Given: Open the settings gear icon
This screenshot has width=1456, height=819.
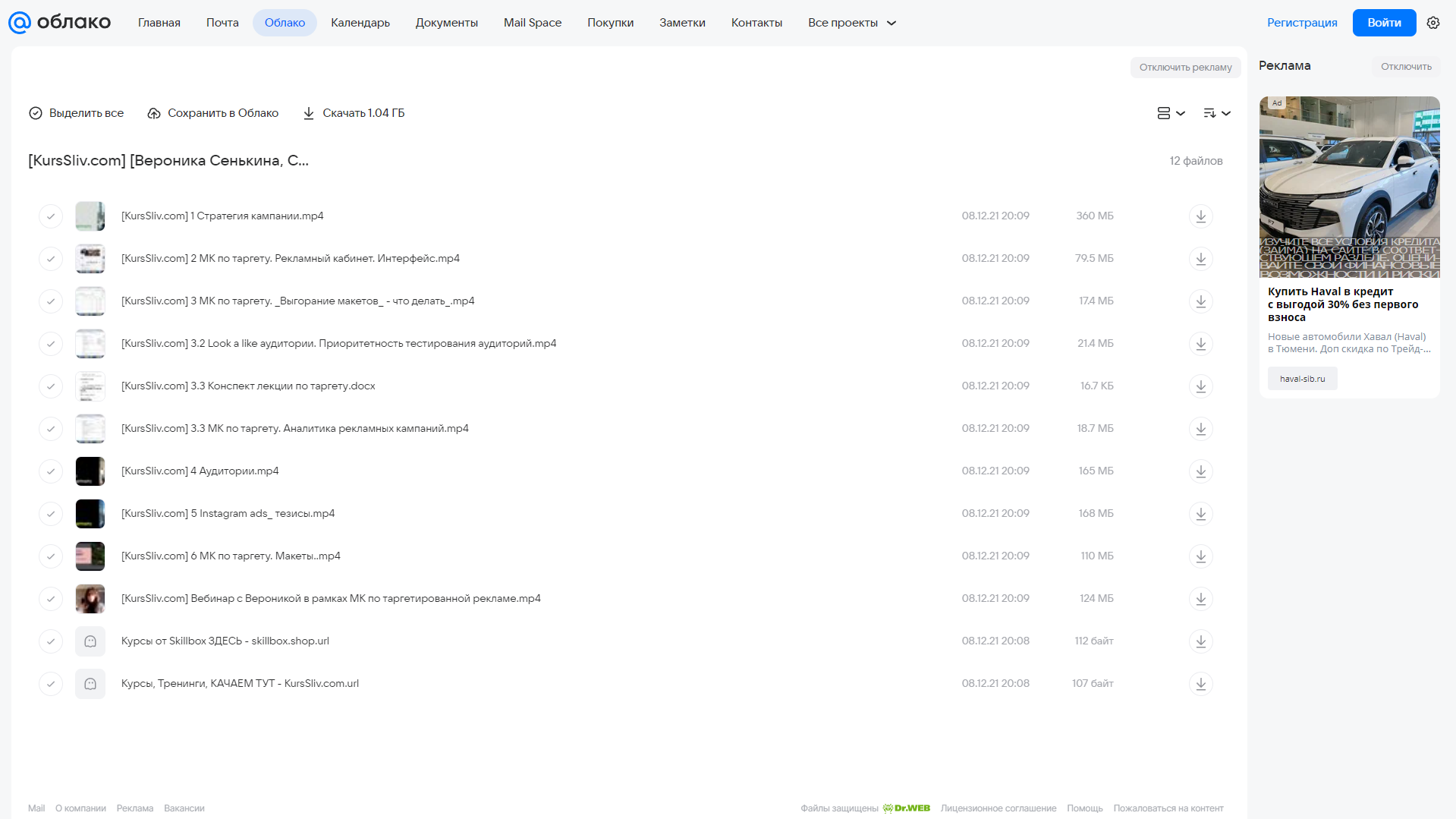Looking at the screenshot, I should (1433, 23).
